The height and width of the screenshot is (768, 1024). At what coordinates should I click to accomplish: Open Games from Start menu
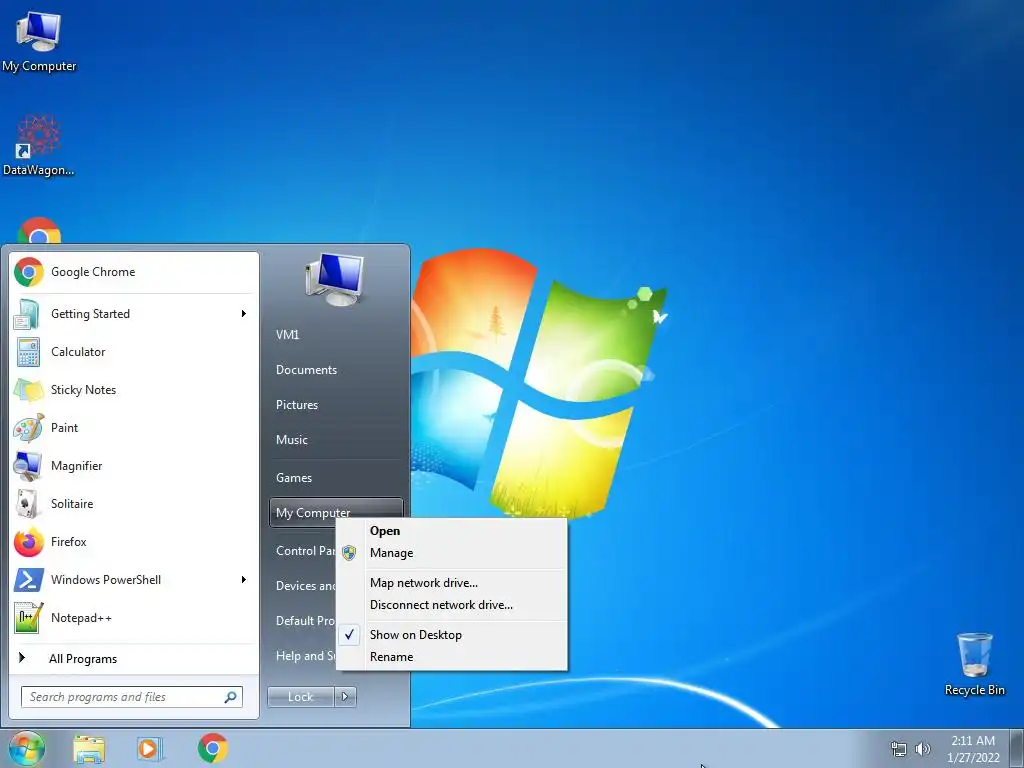(294, 477)
